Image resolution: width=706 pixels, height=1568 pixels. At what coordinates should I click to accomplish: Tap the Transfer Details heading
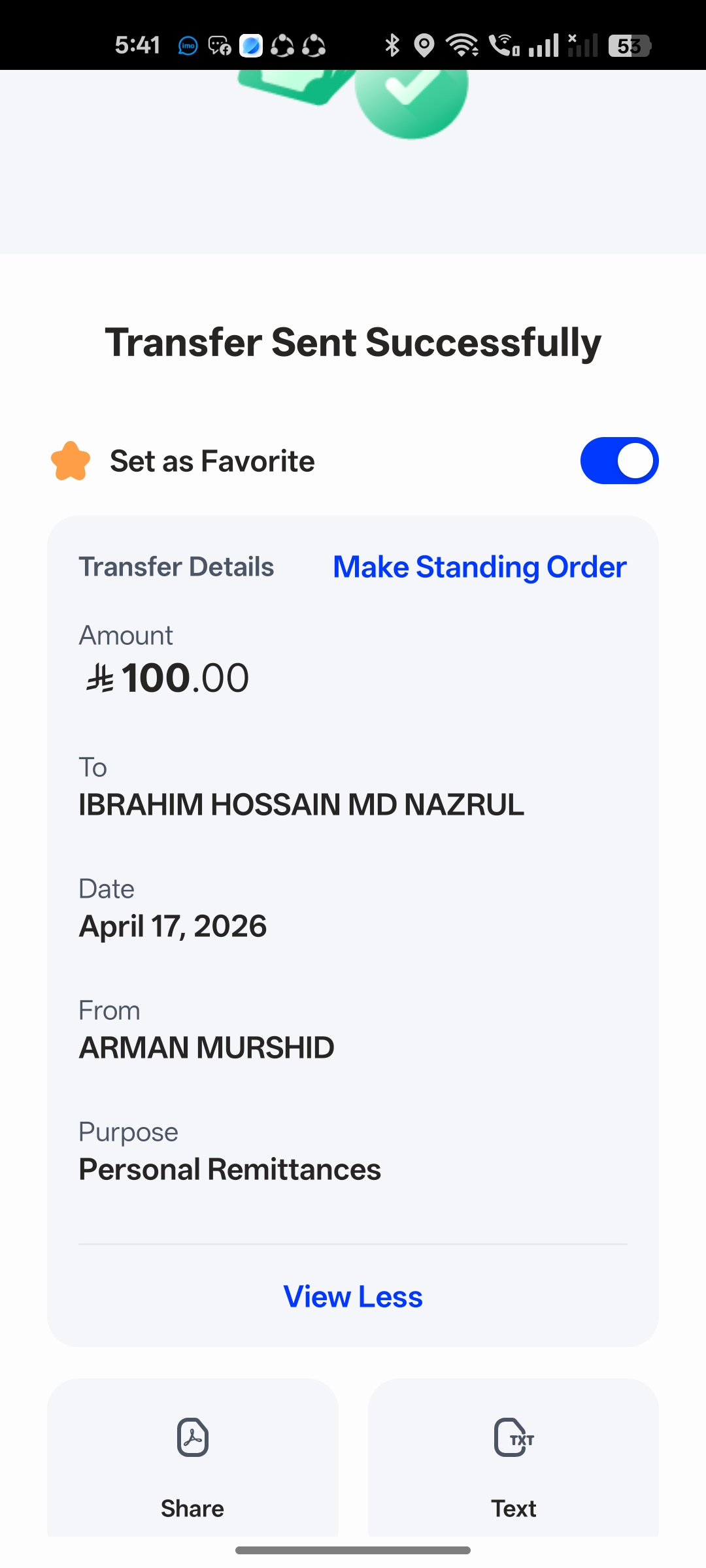pos(176,567)
